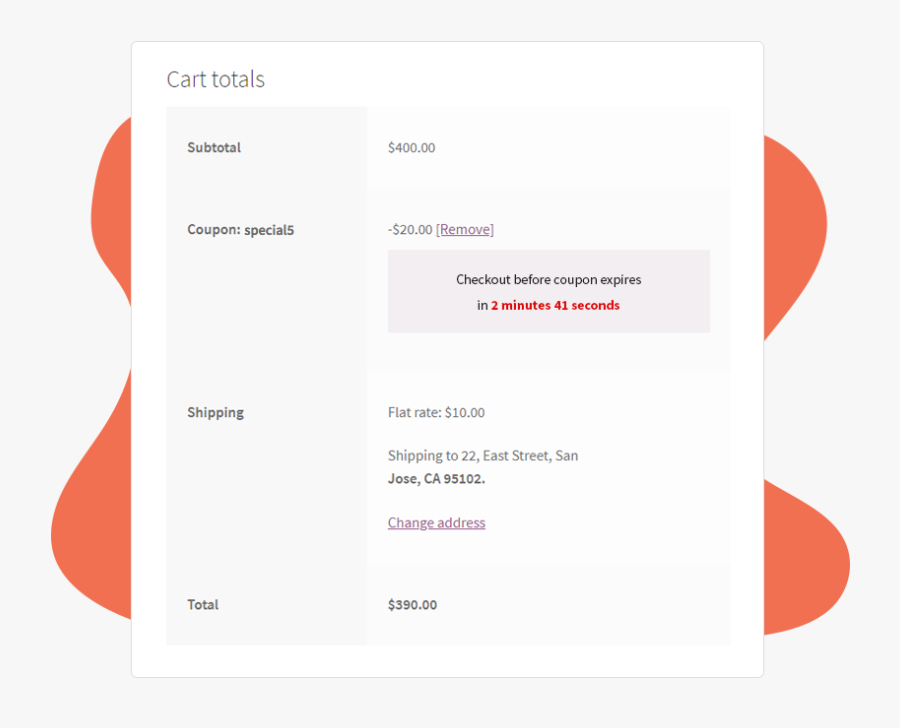Click the Total row label
The image size is (900, 728).
click(x=203, y=604)
